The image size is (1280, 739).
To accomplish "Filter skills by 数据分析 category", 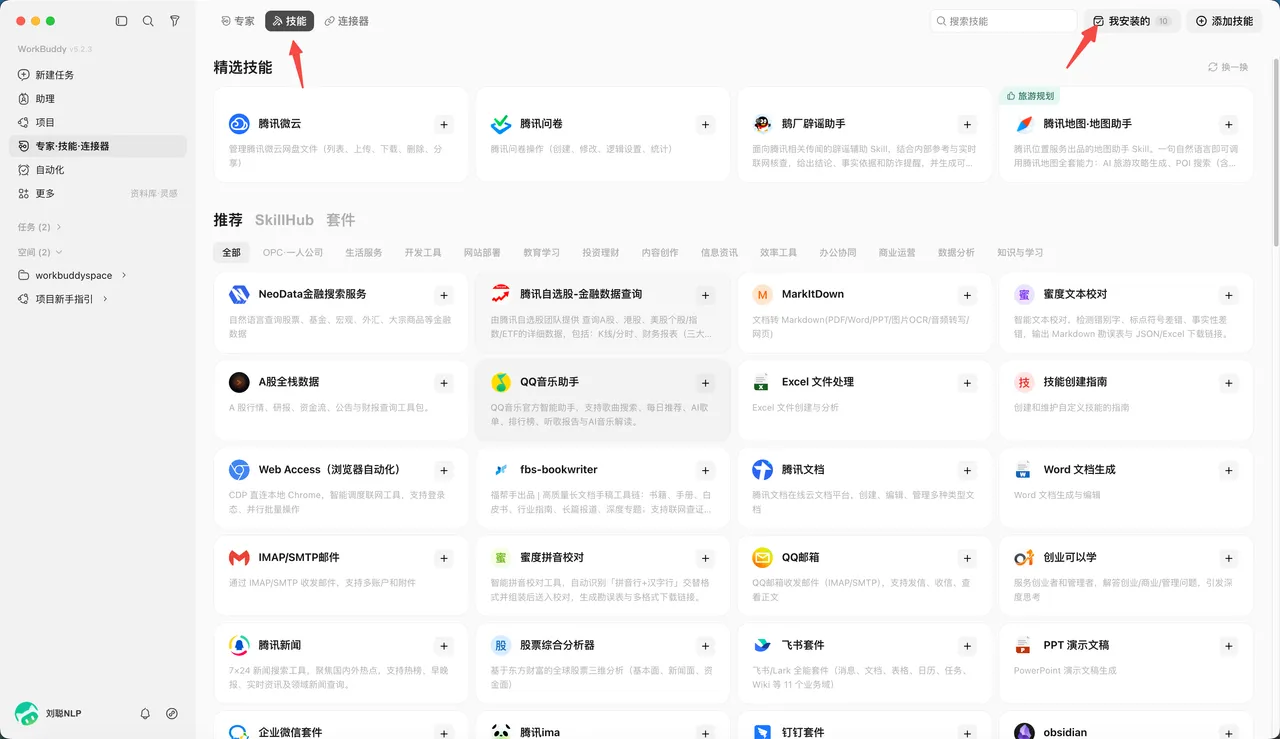I will (956, 253).
